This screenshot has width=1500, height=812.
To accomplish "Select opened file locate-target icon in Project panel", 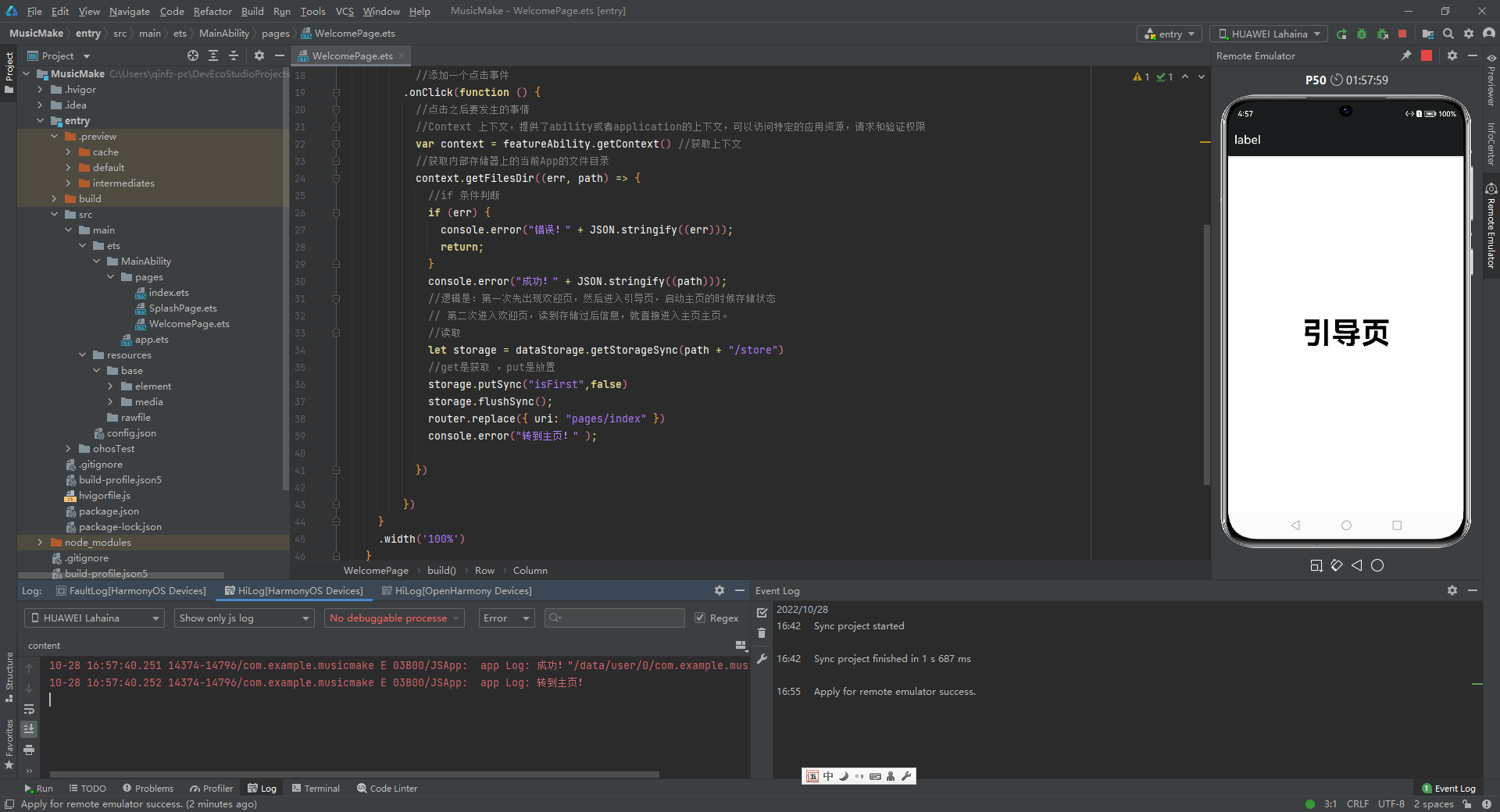I will click(x=193, y=55).
